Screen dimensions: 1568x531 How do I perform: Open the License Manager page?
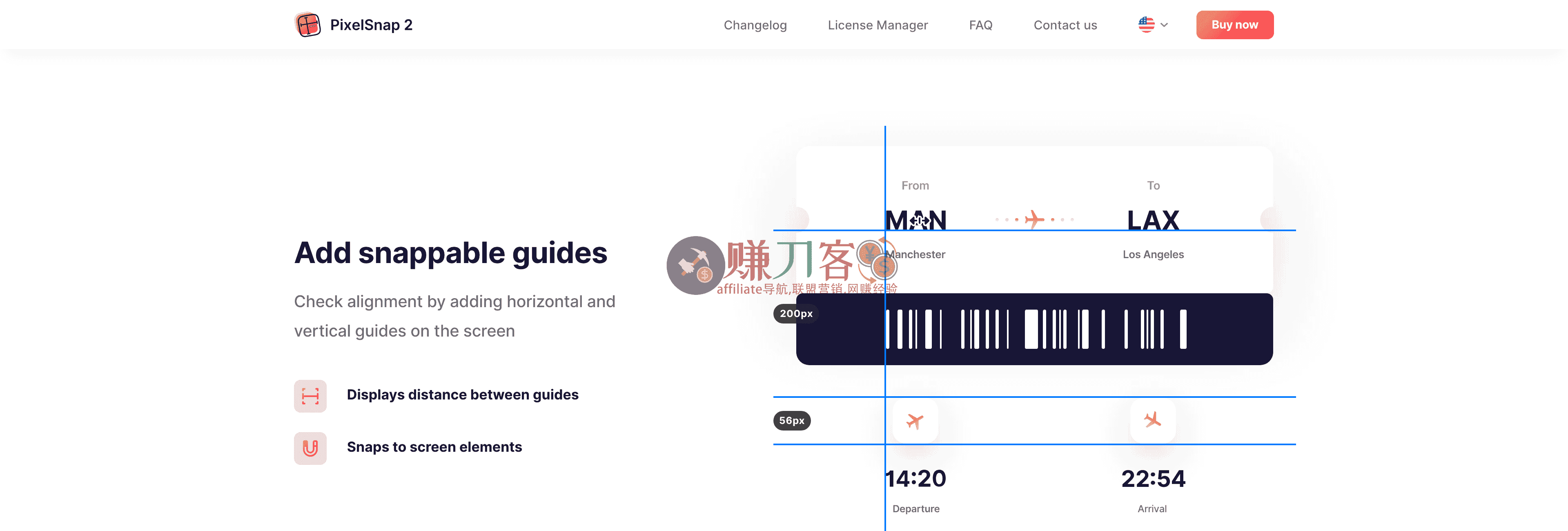coord(877,25)
